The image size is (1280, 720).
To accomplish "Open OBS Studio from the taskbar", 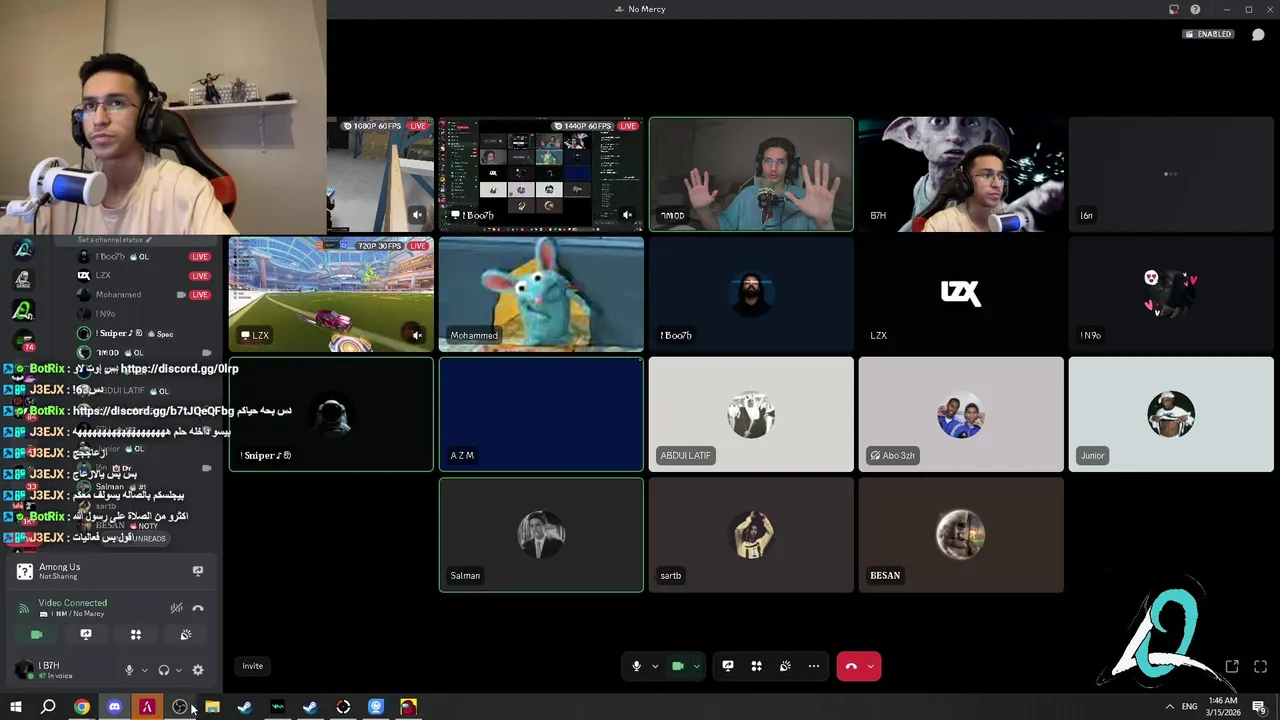I will click(180, 707).
